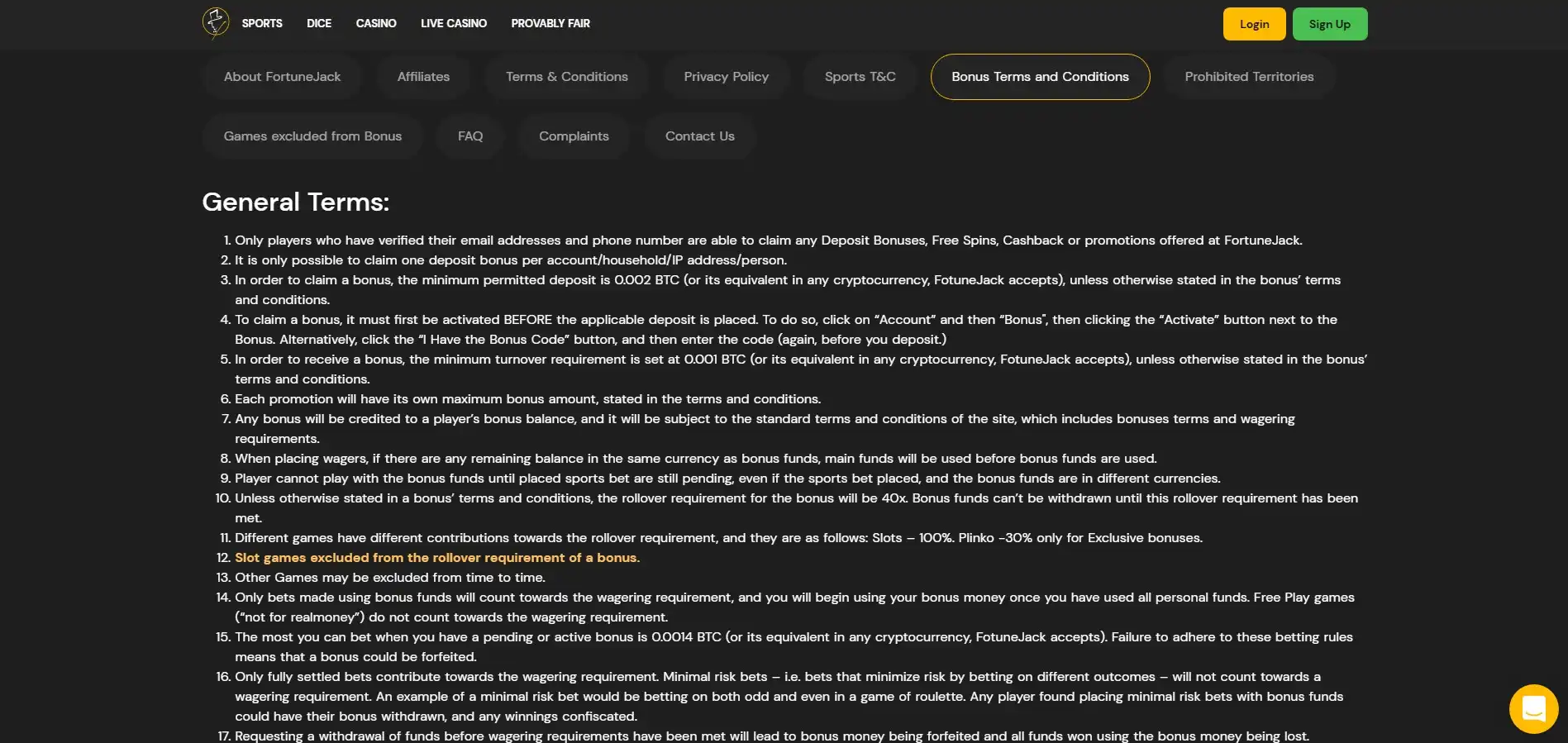Viewport: 1568px width, 743px height.
Task: Click rule 1 'Only players who have verified' text
Action: coord(769,241)
